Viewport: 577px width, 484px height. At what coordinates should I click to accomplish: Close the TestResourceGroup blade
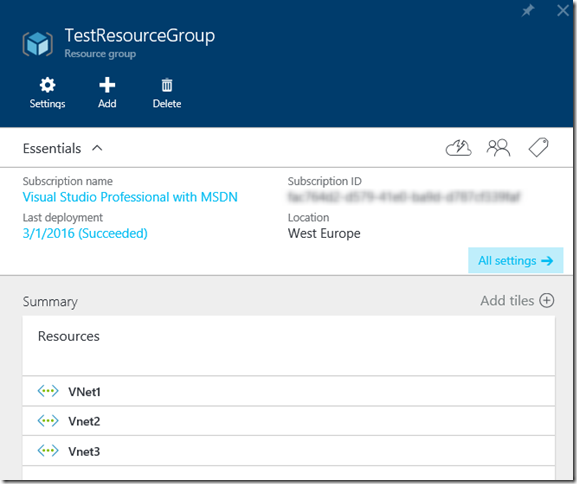(563, 10)
